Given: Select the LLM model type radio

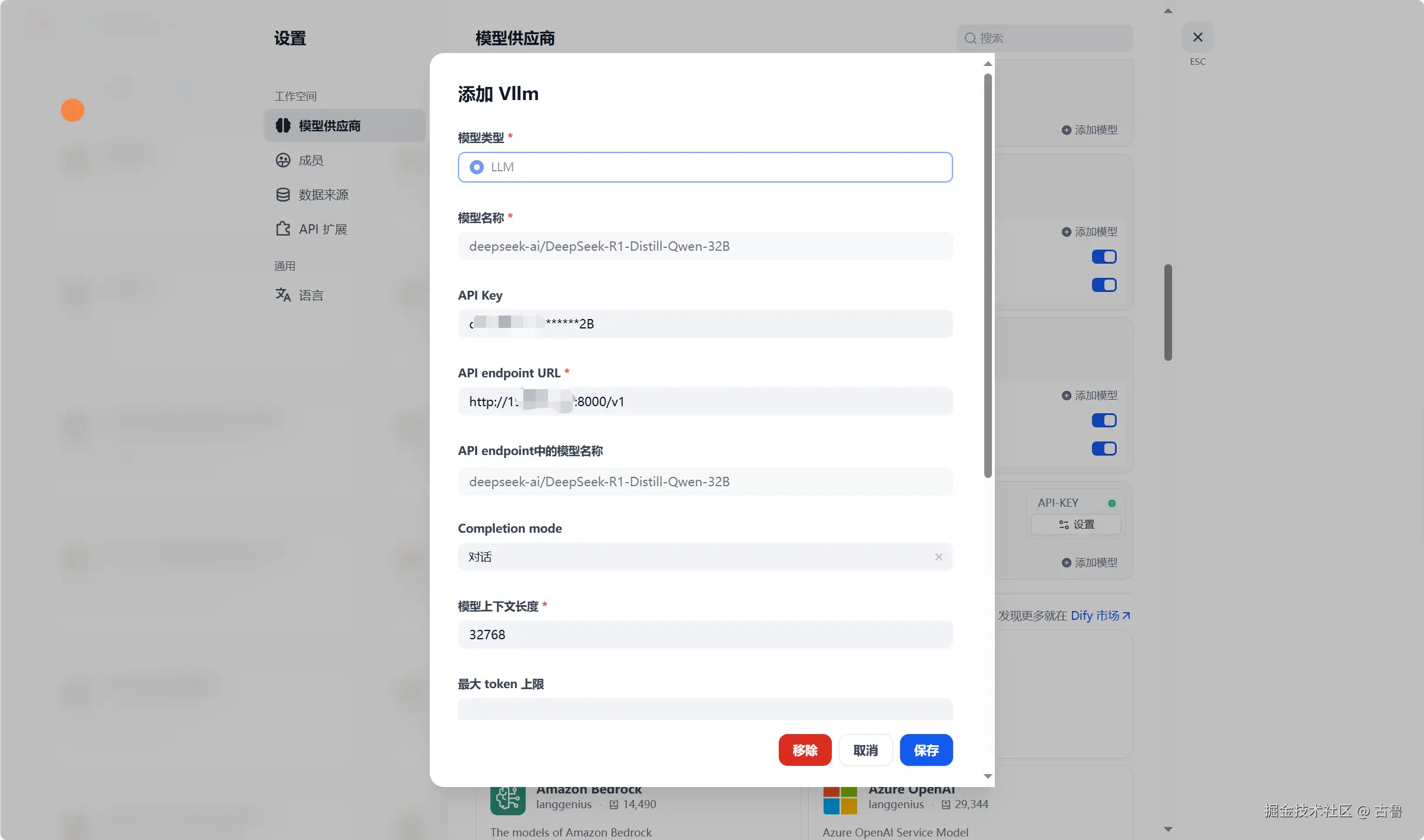Looking at the screenshot, I should pyautogui.click(x=477, y=167).
